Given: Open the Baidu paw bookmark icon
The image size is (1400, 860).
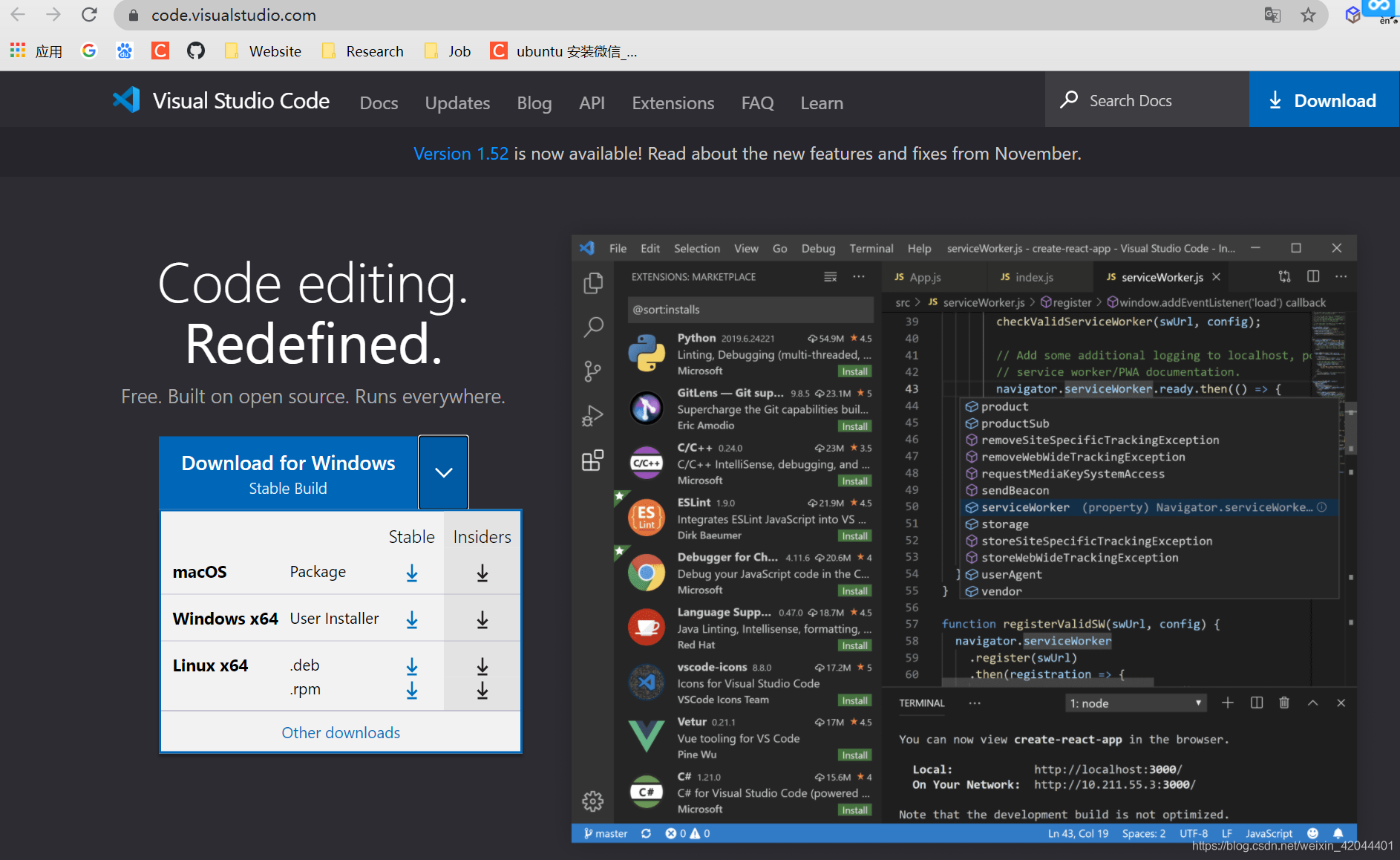Looking at the screenshot, I should coord(125,51).
